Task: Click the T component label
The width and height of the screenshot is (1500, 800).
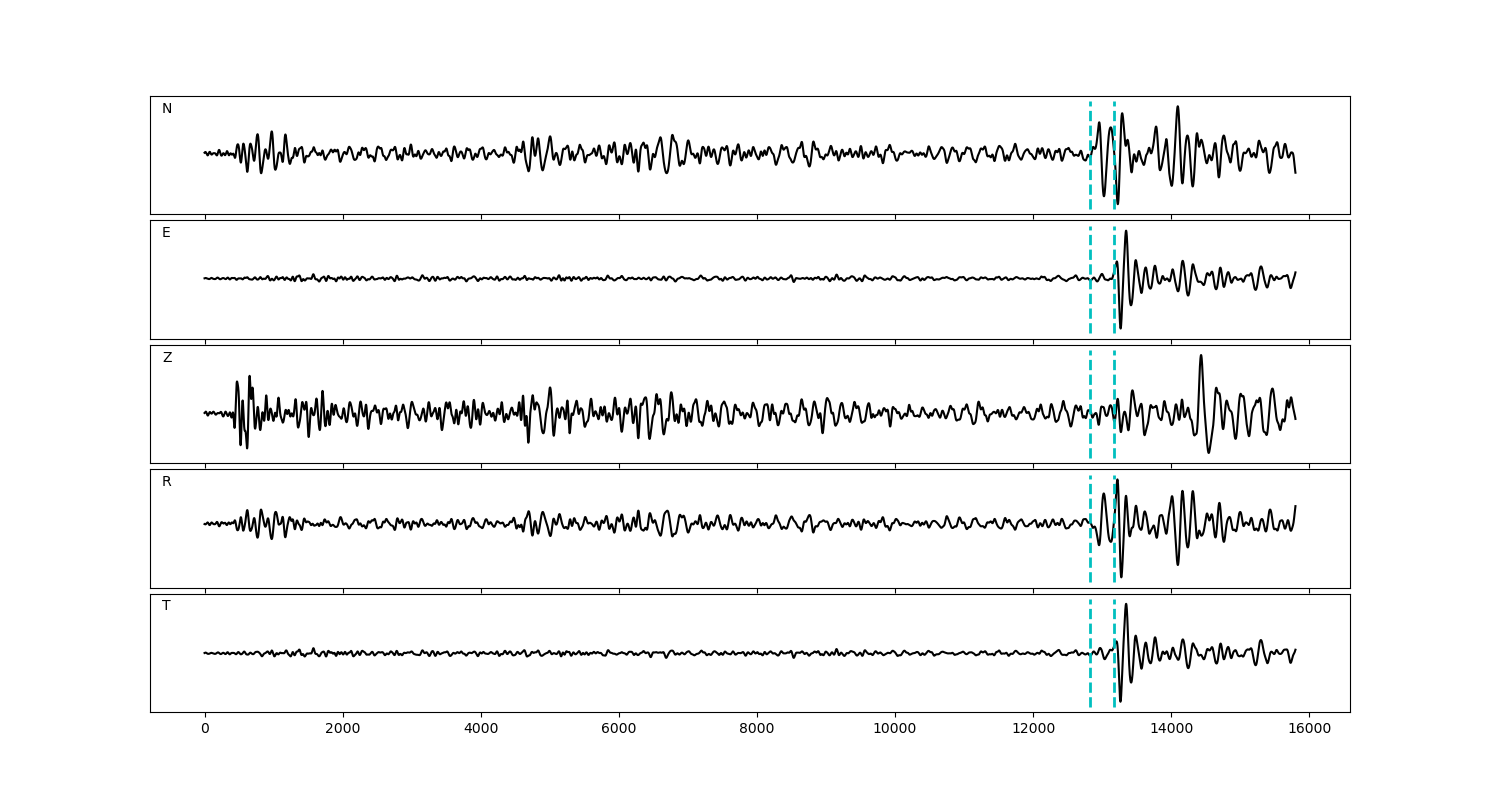Action: pos(166,606)
